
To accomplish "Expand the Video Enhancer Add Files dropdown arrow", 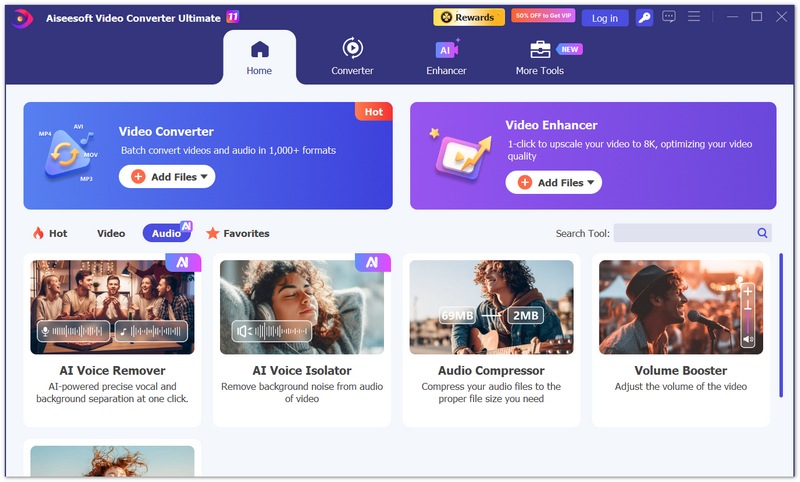I will 591,183.
